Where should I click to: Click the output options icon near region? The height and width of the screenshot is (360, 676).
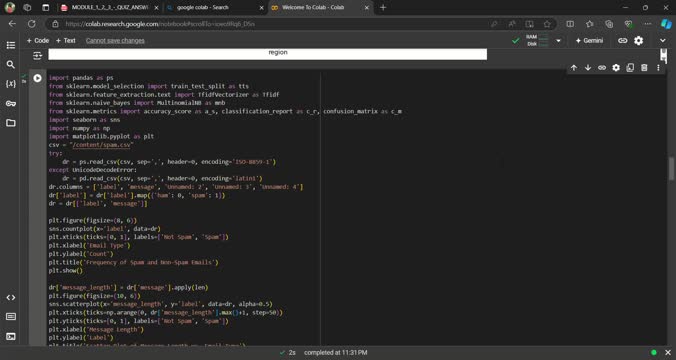click(x=38, y=55)
